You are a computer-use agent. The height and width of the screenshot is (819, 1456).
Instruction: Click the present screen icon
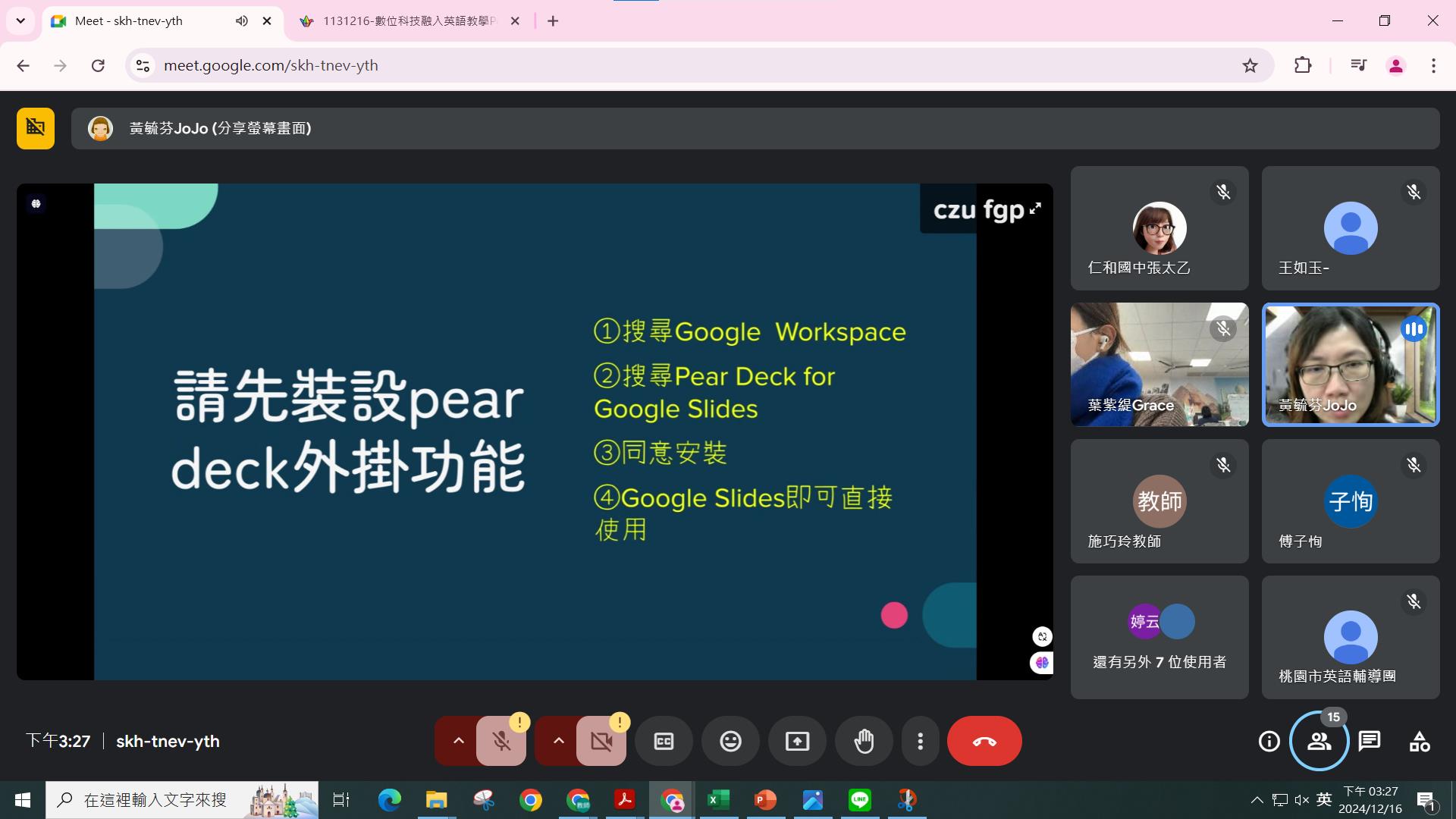(797, 742)
